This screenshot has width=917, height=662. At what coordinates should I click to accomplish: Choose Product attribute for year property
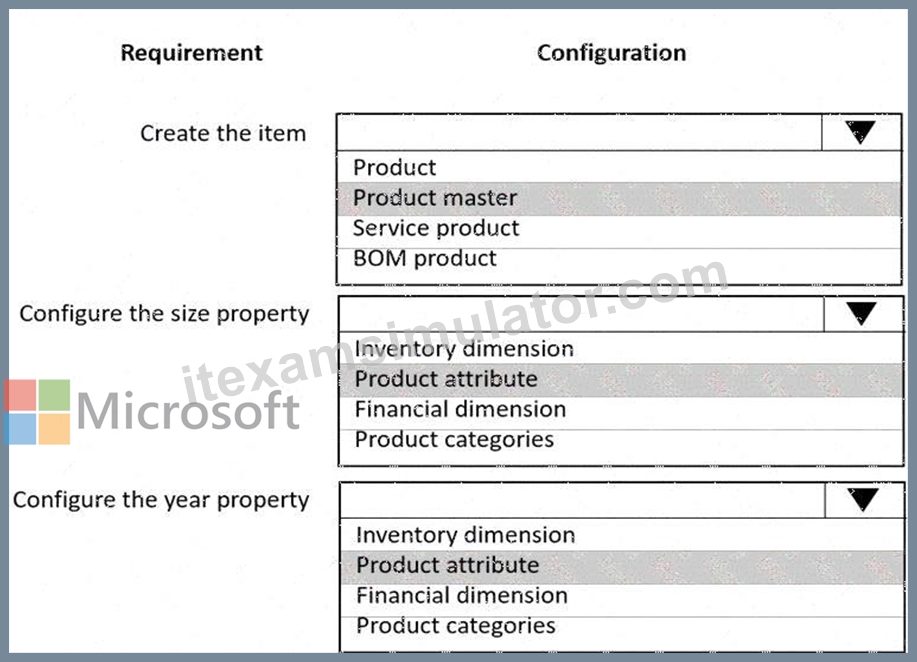(622, 566)
